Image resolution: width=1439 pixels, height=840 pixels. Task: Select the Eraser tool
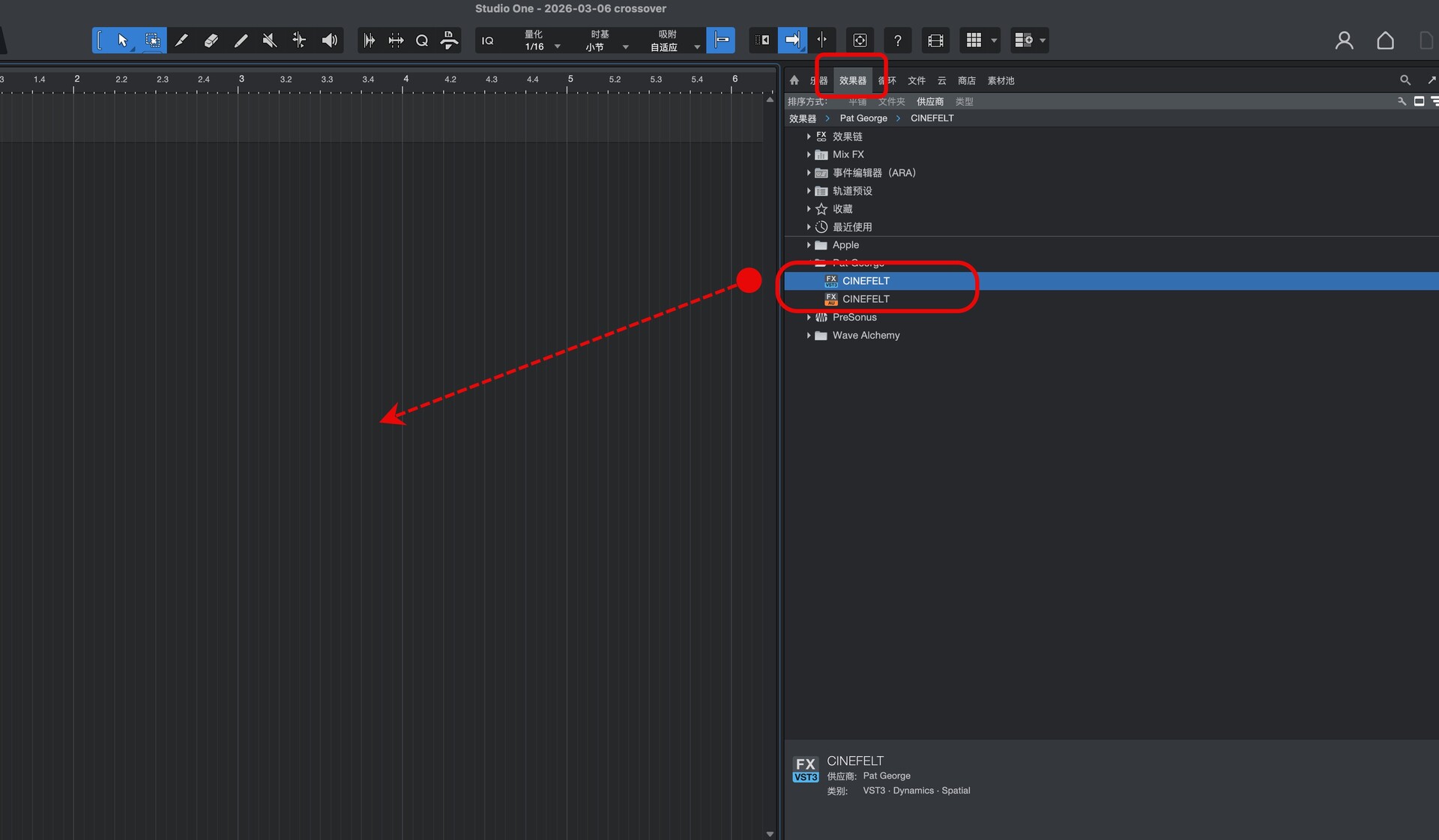point(211,40)
